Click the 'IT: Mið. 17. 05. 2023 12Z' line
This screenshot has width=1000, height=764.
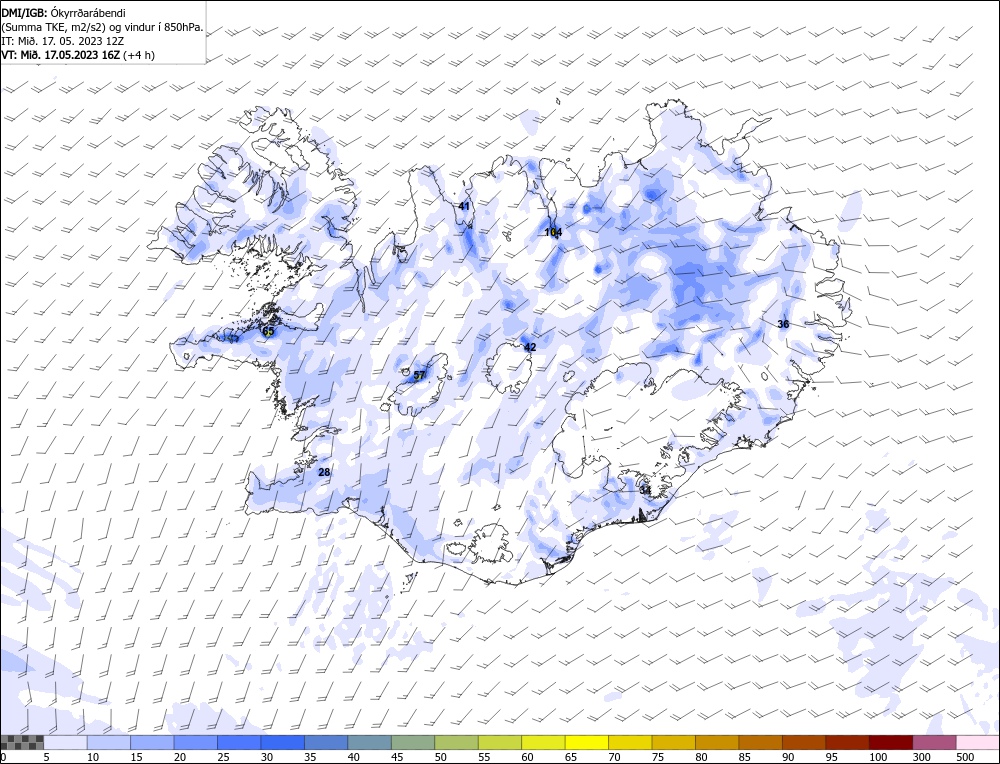62,41
